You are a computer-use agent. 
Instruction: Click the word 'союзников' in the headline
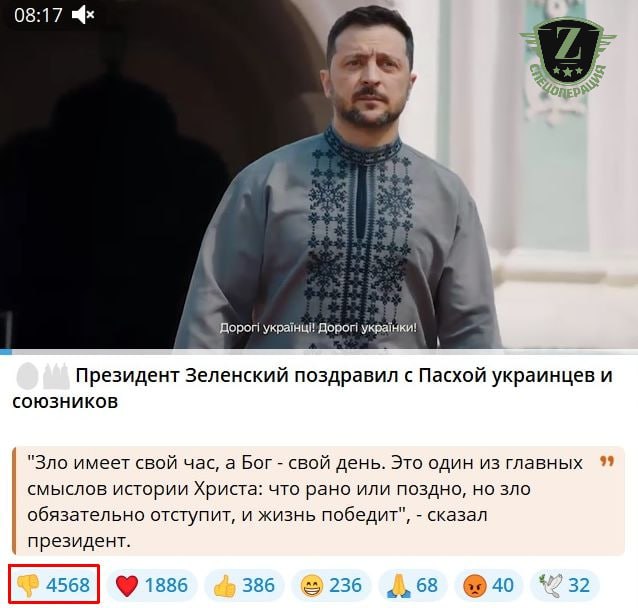65,402
